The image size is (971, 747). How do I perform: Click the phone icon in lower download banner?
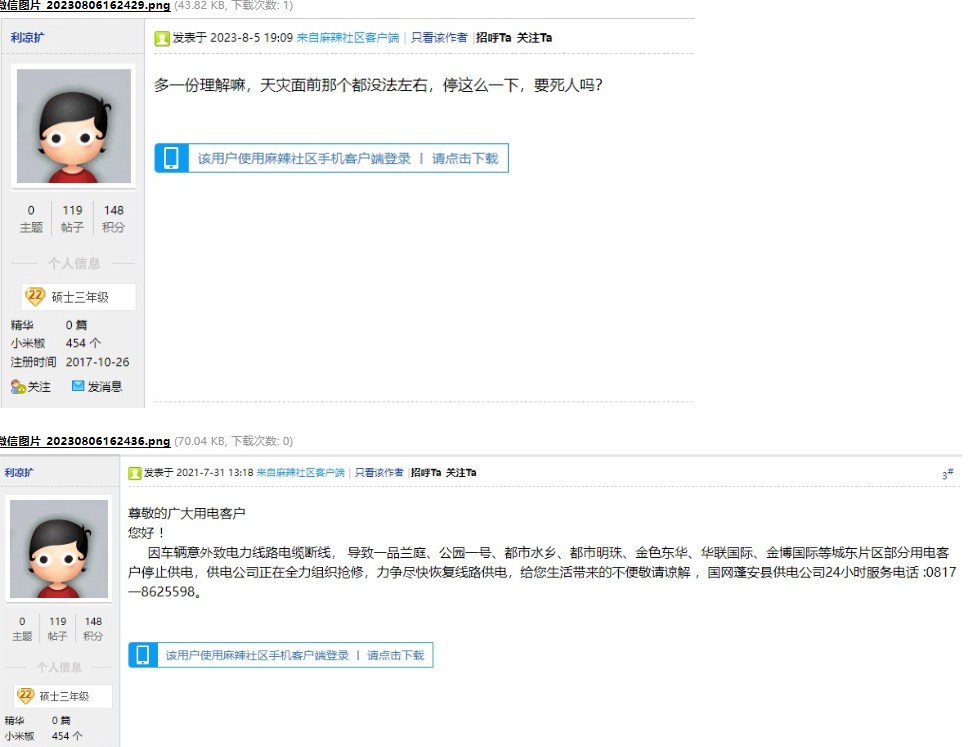coord(144,655)
